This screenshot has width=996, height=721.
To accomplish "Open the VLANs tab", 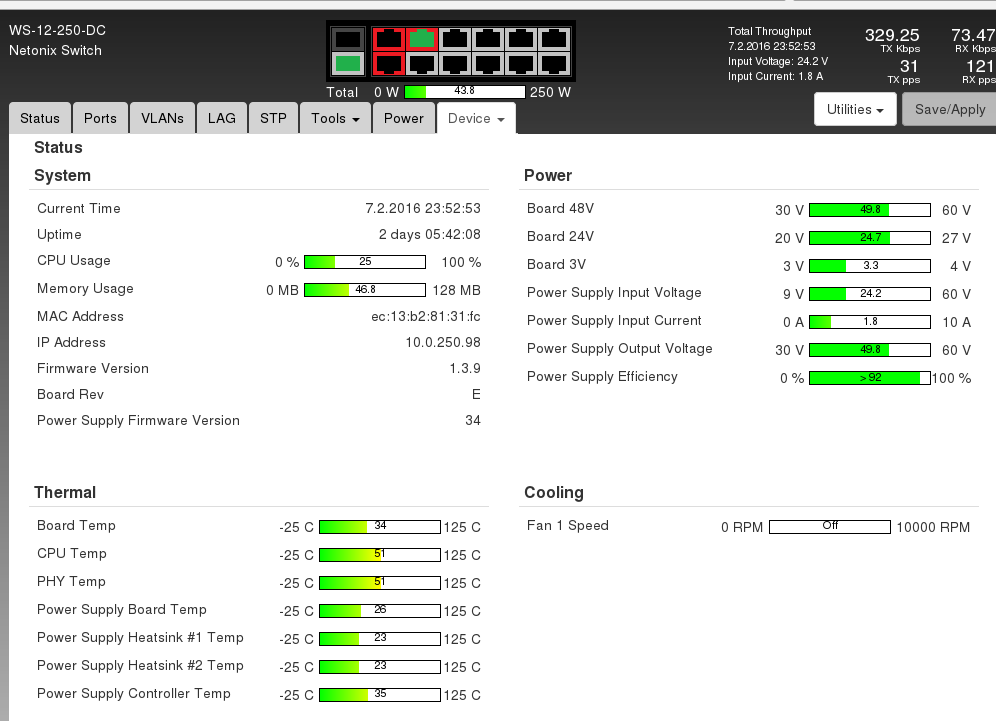I will (162, 118).
